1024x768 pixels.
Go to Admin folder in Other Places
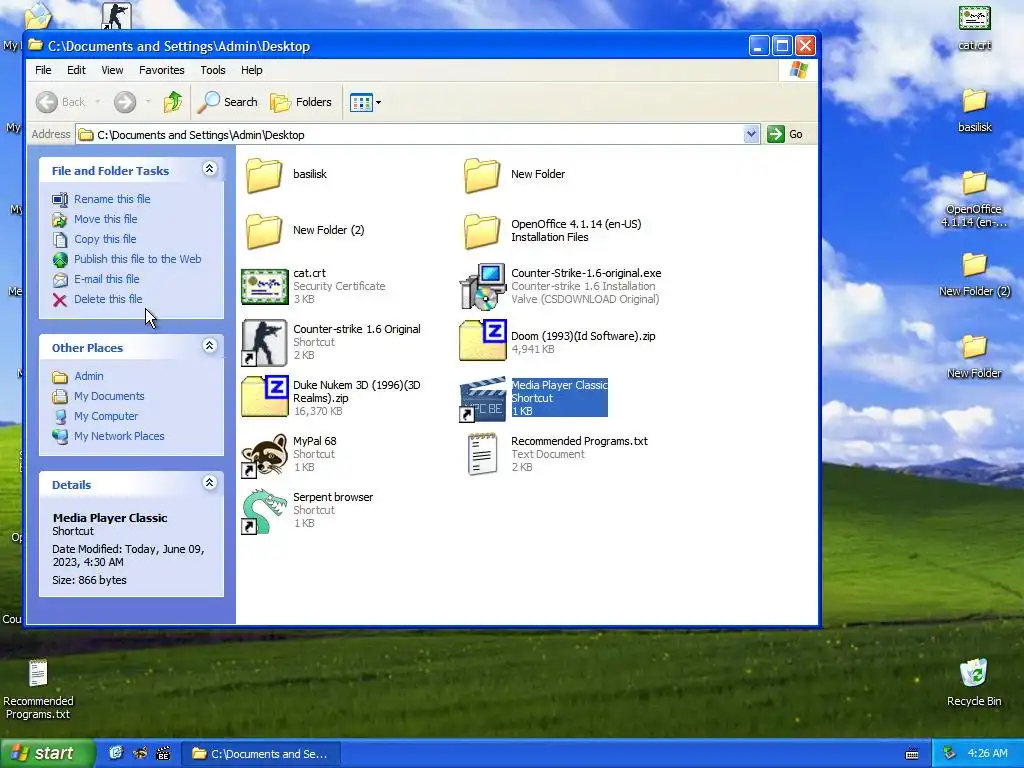pyautogui.click(x=88, y=376)
